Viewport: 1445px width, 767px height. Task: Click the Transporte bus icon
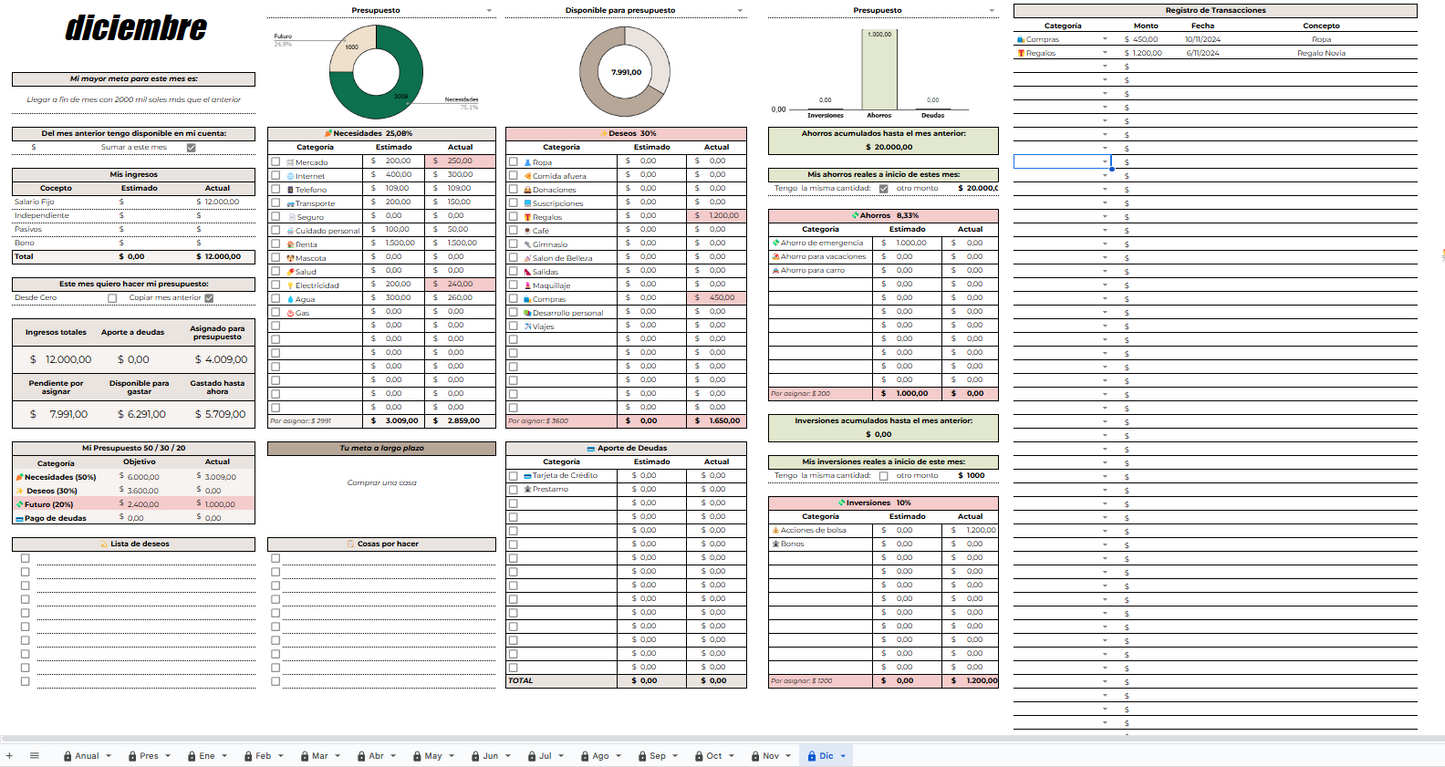point(290,203)
